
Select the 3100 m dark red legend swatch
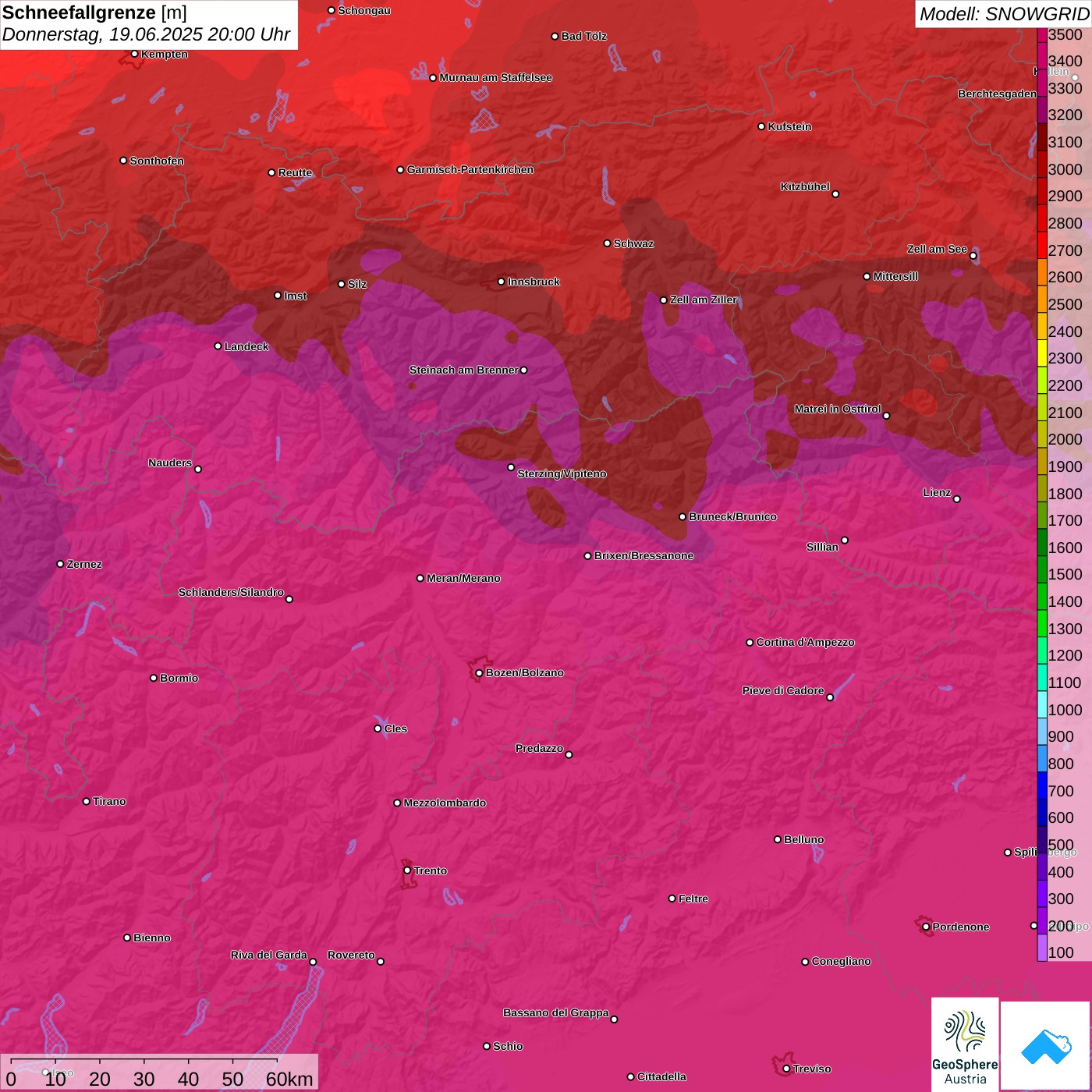point(1042,137)
